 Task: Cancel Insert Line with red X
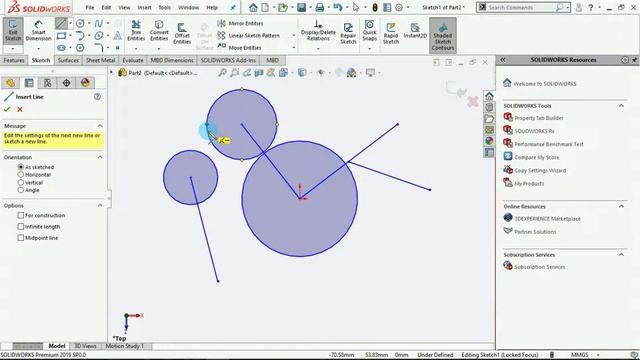point(20,109)
